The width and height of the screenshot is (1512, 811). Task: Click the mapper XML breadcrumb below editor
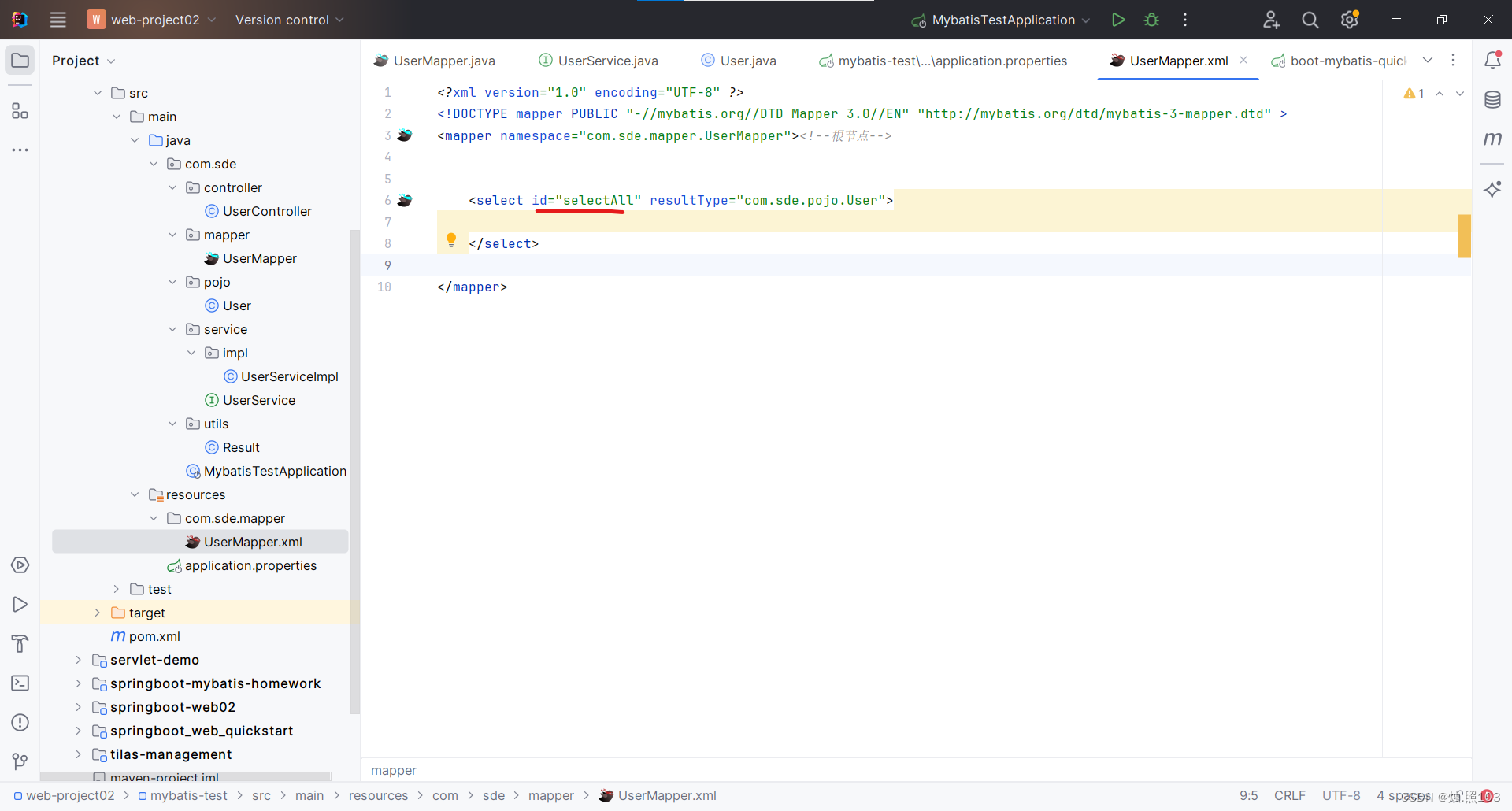pos(394,770)
